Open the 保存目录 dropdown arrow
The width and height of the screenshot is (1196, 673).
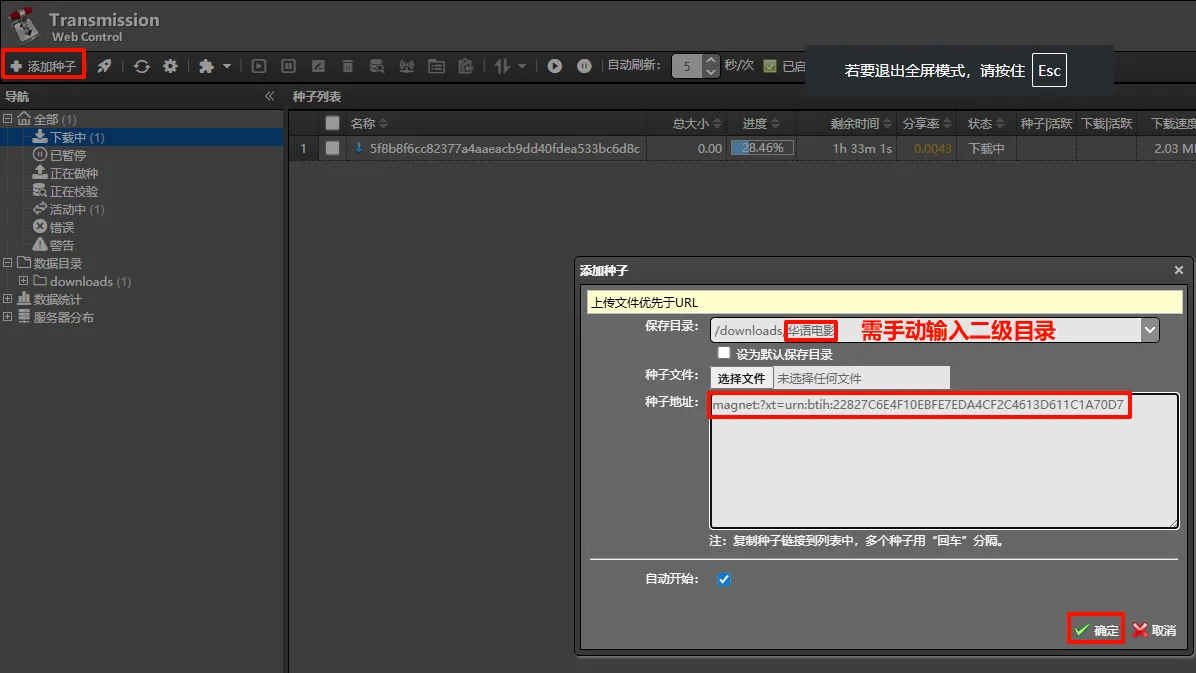[x=1149, y=329]
